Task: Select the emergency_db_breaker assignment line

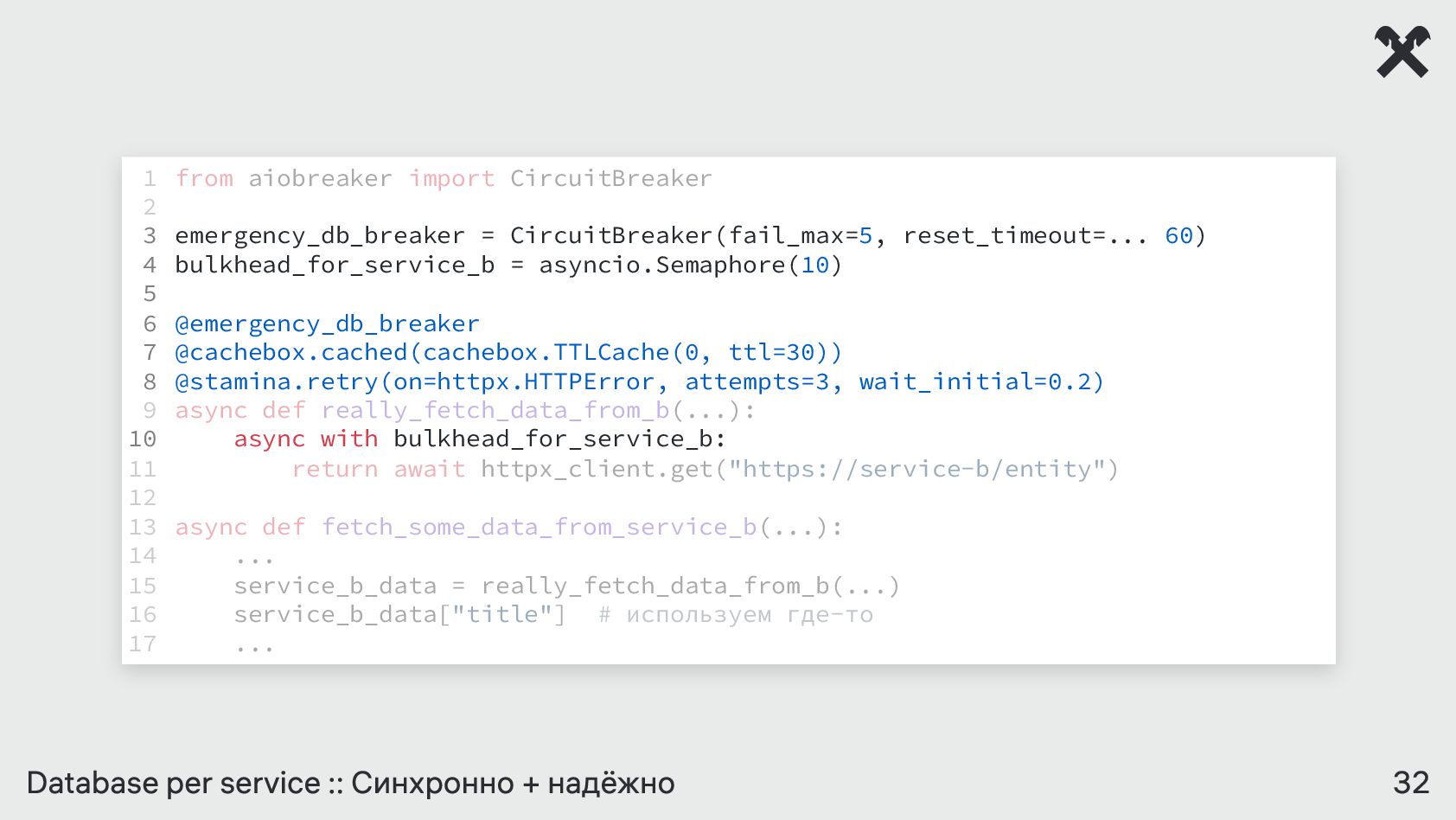Action: pos(690,235)
